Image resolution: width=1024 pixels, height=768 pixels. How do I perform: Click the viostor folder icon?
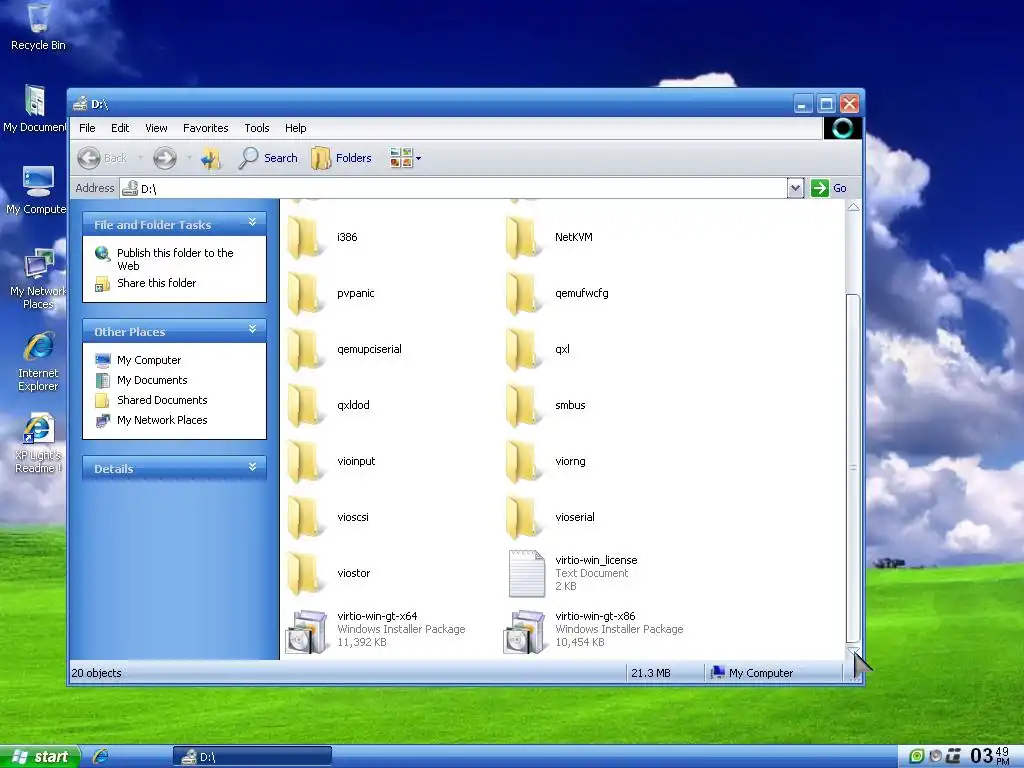306,573
